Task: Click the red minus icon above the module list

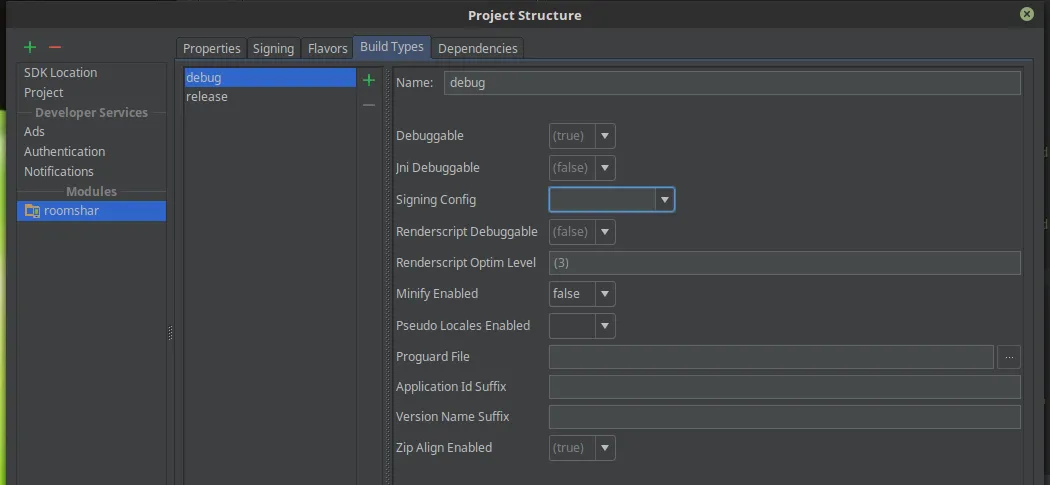Action: click(x=55, y=47)
